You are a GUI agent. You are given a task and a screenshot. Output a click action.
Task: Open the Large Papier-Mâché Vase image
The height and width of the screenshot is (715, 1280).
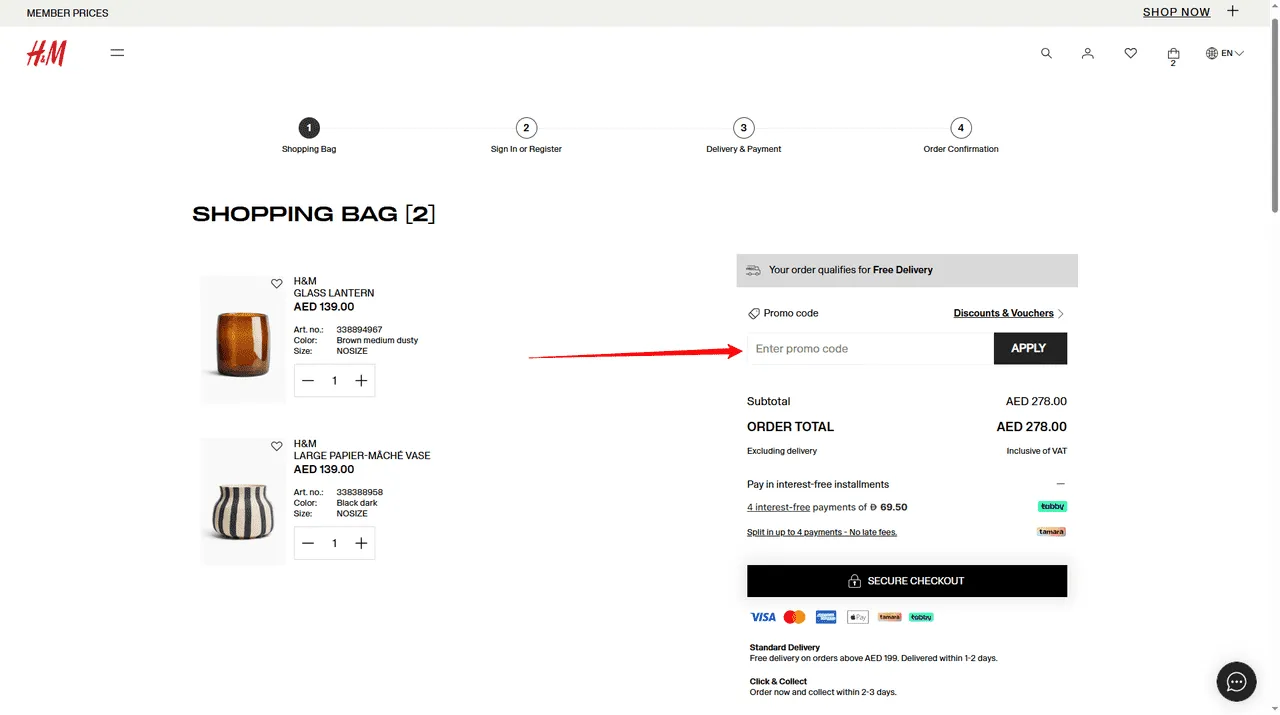pyautogui.click(x=243, y=502)
